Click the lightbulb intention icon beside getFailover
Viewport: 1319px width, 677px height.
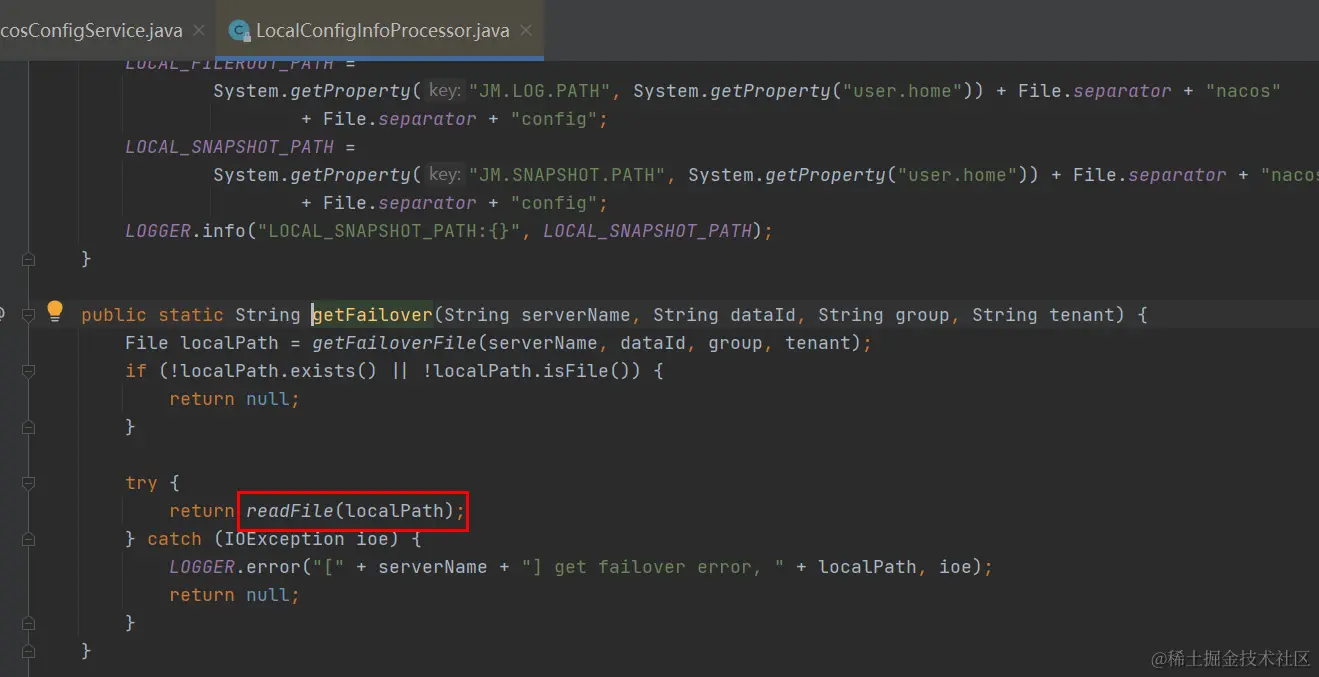pyautogui.click(x=55, y=311)
